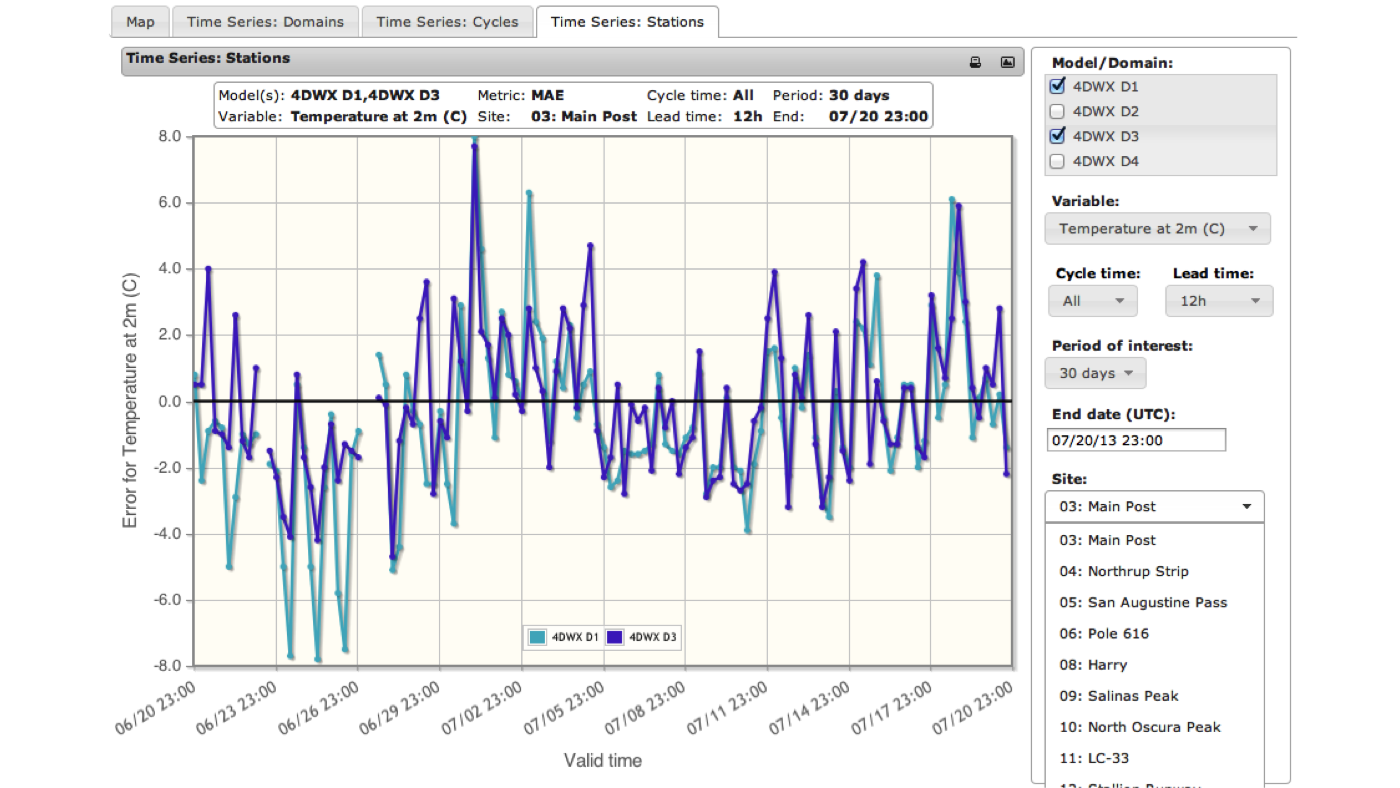Enable the 4DWX D4 checkbox
Image resolution: width=1400 pixels, height=788 pixels.
(x=1058, y=161)
